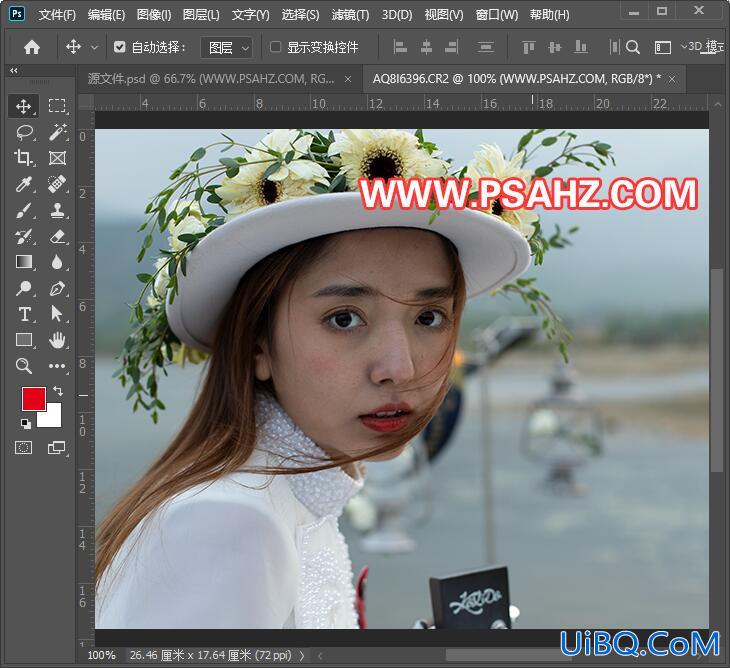Open the 选择(S) menu

point(300,15)
